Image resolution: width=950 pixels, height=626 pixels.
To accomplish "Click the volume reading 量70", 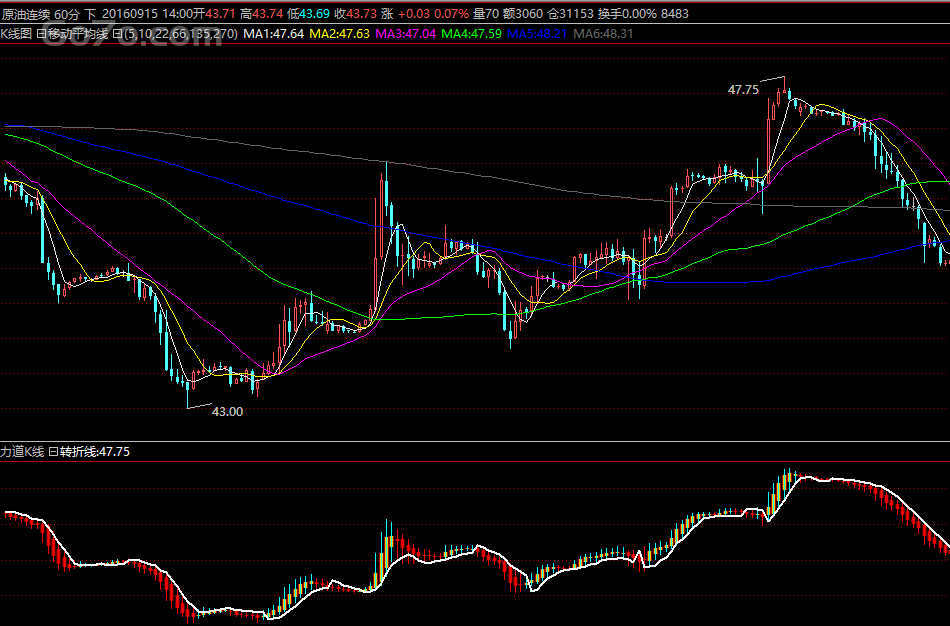I will point(487,13).
